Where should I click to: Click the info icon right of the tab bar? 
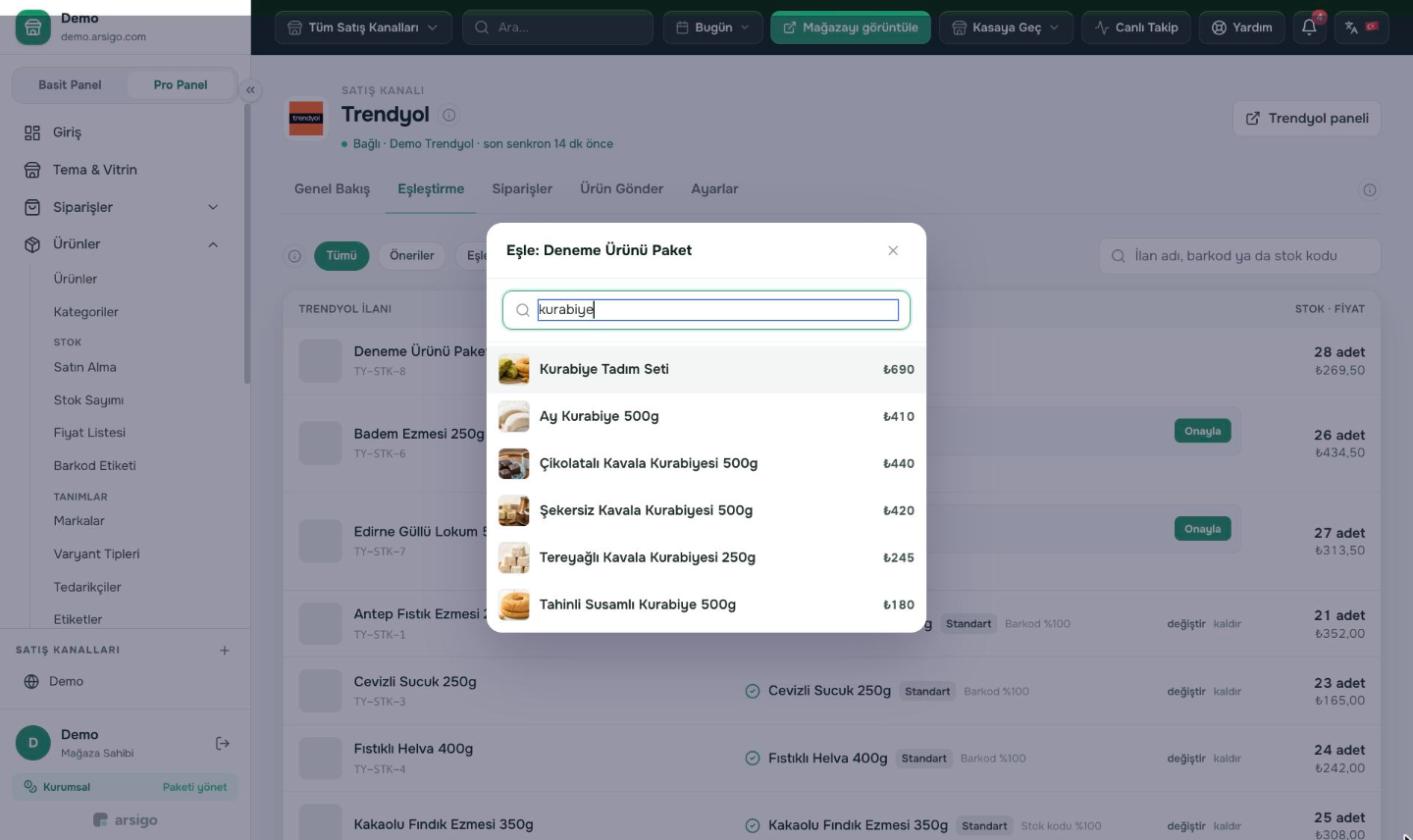click(1369, 190)
